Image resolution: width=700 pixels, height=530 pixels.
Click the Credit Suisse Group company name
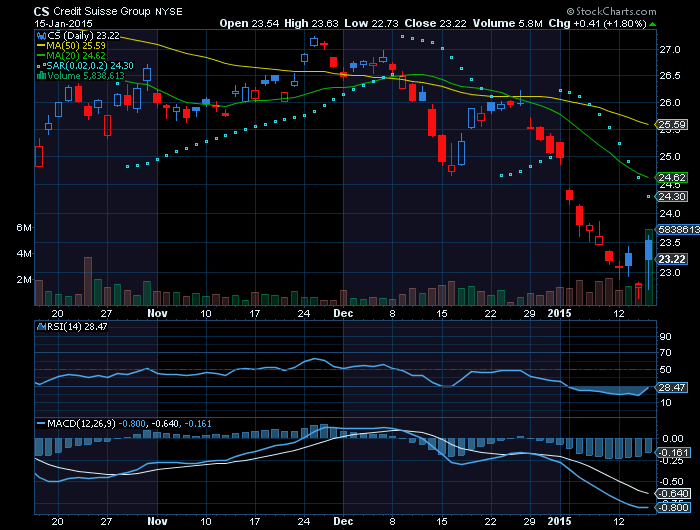coord(102,12)
